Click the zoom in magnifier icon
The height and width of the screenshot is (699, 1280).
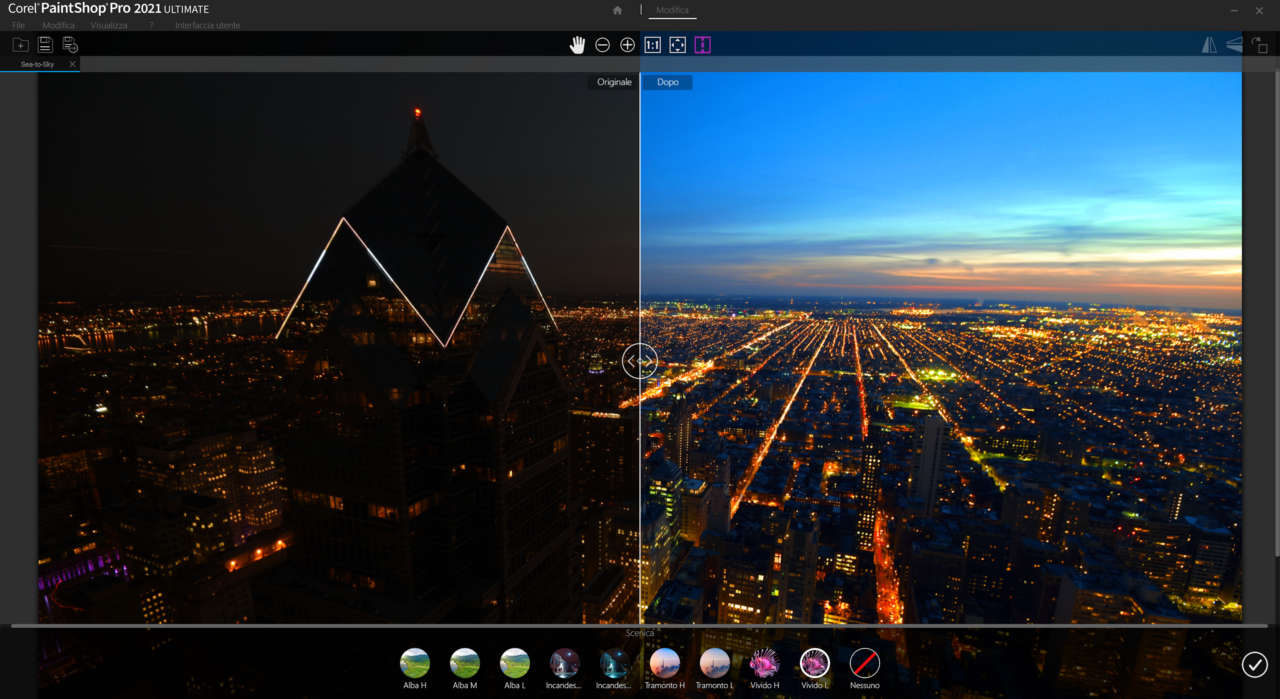tap(627, 45)
